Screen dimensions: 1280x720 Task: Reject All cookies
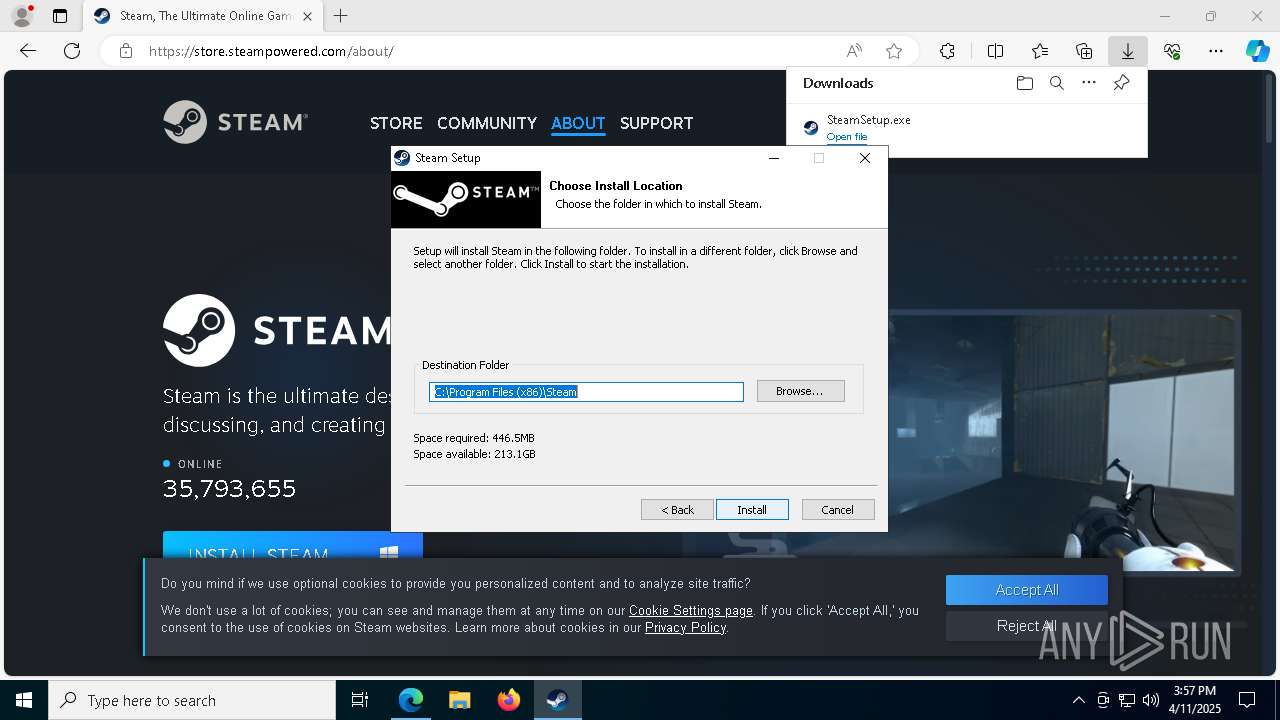(1027, 626)
